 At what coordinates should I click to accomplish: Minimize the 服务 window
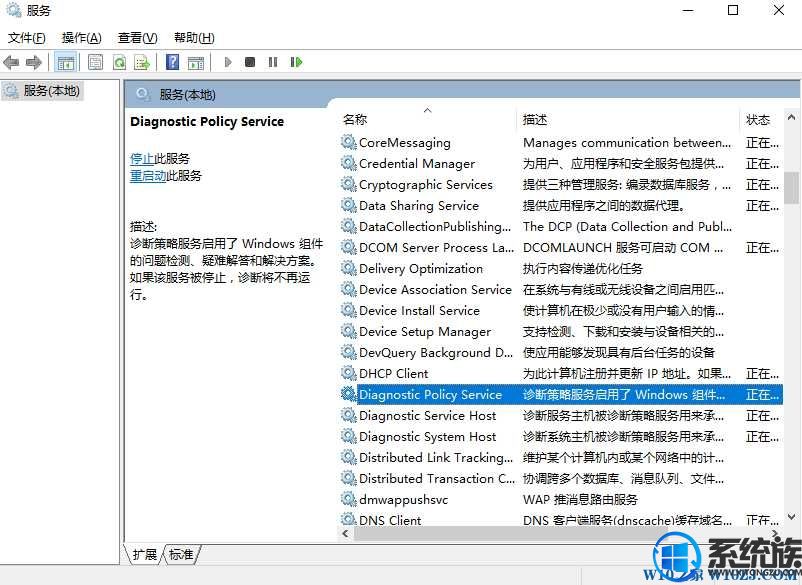point(688,10)
